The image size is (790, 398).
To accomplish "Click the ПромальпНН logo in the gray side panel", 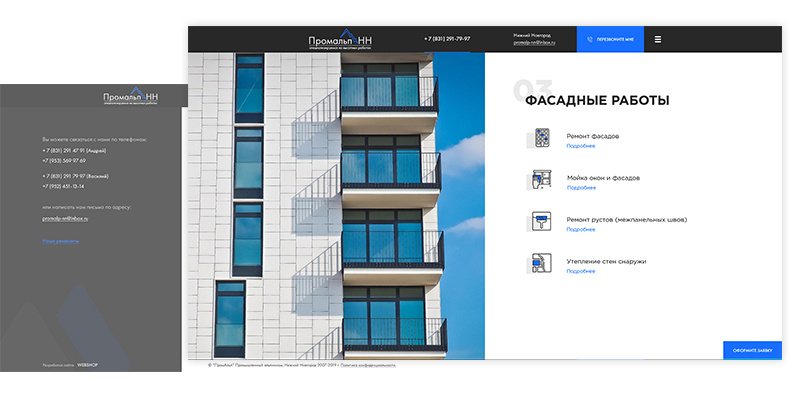I will coord(130,96).
